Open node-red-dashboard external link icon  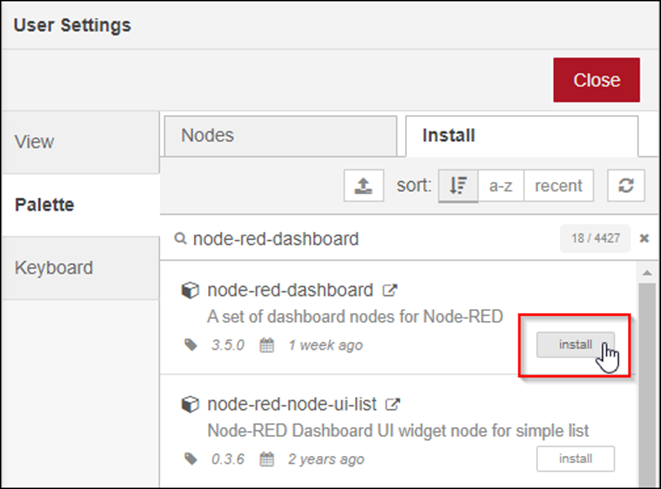tap(390, 290)
